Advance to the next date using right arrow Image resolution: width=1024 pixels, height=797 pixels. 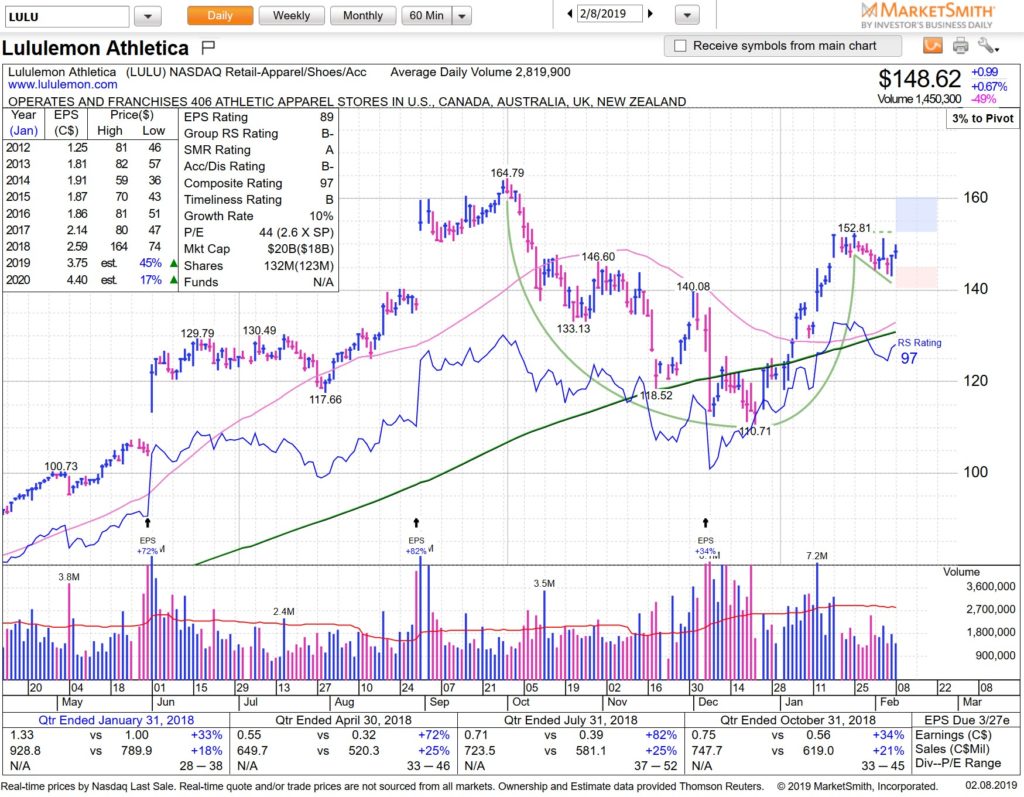click(650, 14)
